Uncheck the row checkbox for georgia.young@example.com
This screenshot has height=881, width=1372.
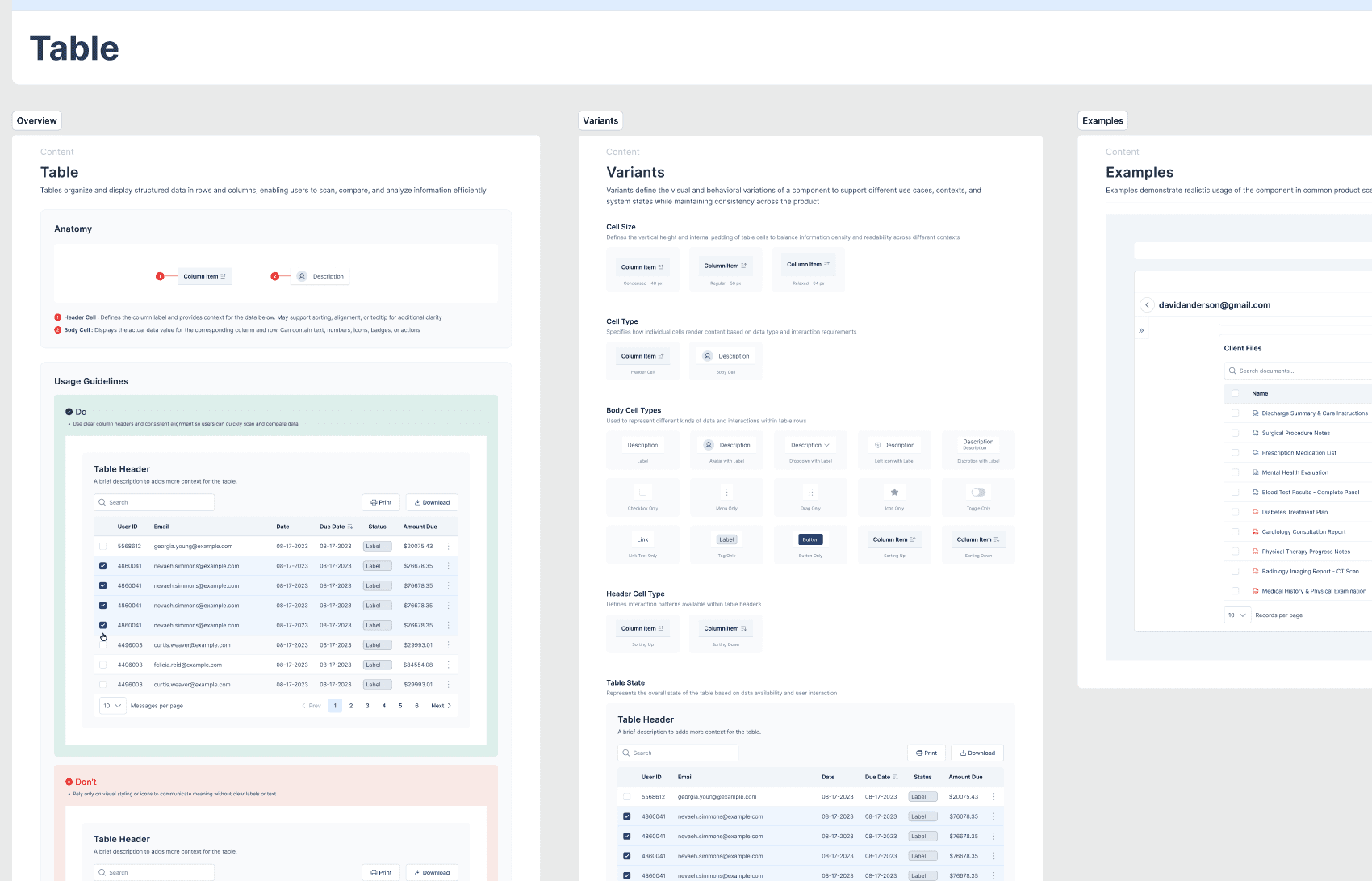click(102, 546)
